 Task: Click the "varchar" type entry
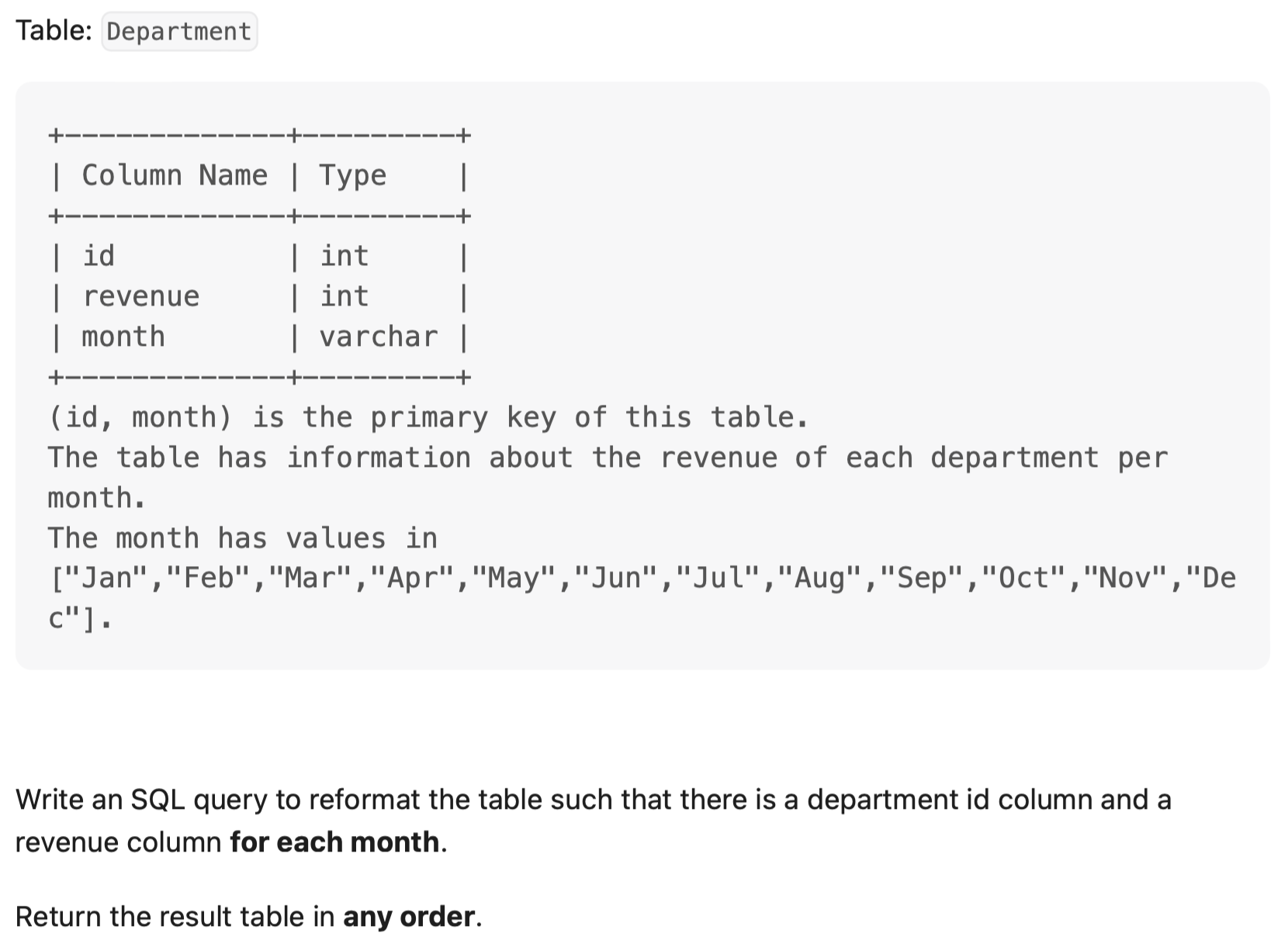click(379, 337)
